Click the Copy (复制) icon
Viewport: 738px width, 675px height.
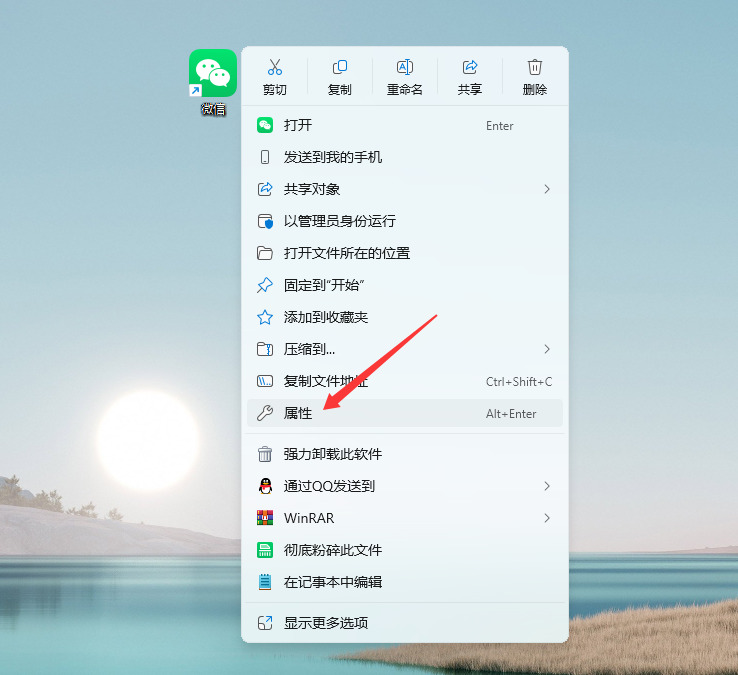pyautogui.click(x=340, y=67)
